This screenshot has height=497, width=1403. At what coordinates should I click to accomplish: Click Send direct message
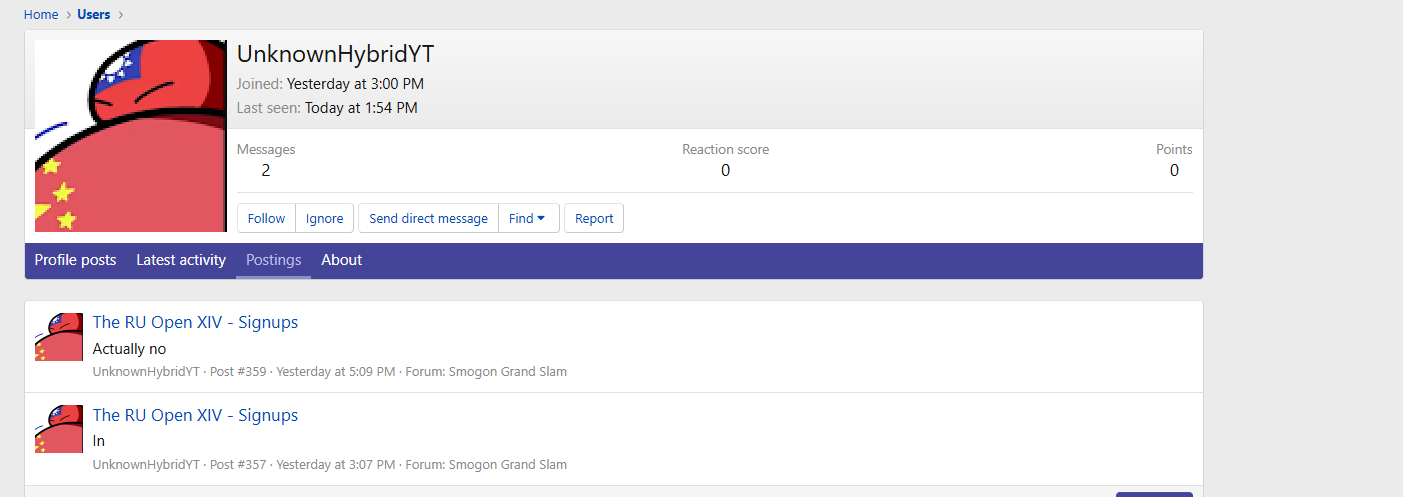428,218
